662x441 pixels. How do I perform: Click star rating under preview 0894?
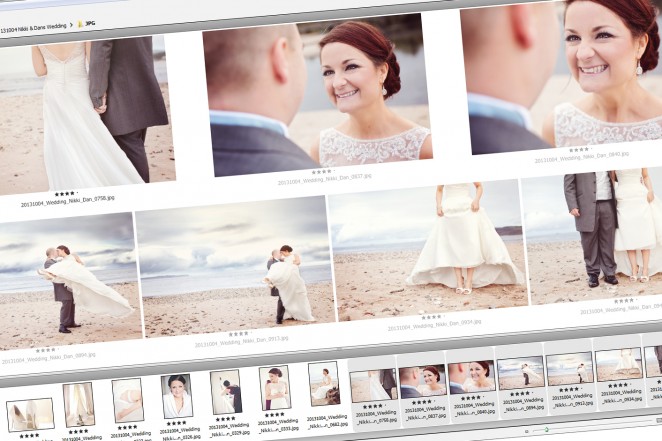coord(46,351)
